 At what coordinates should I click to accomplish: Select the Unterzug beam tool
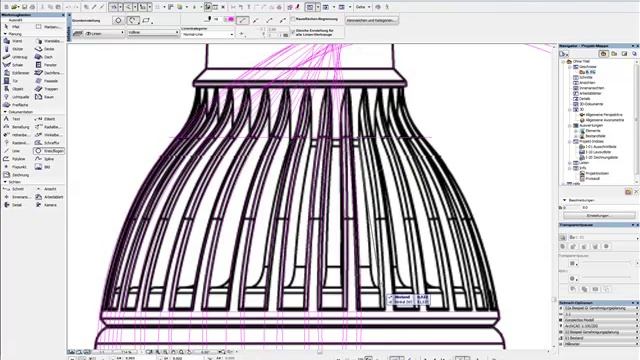click(16, 57)
